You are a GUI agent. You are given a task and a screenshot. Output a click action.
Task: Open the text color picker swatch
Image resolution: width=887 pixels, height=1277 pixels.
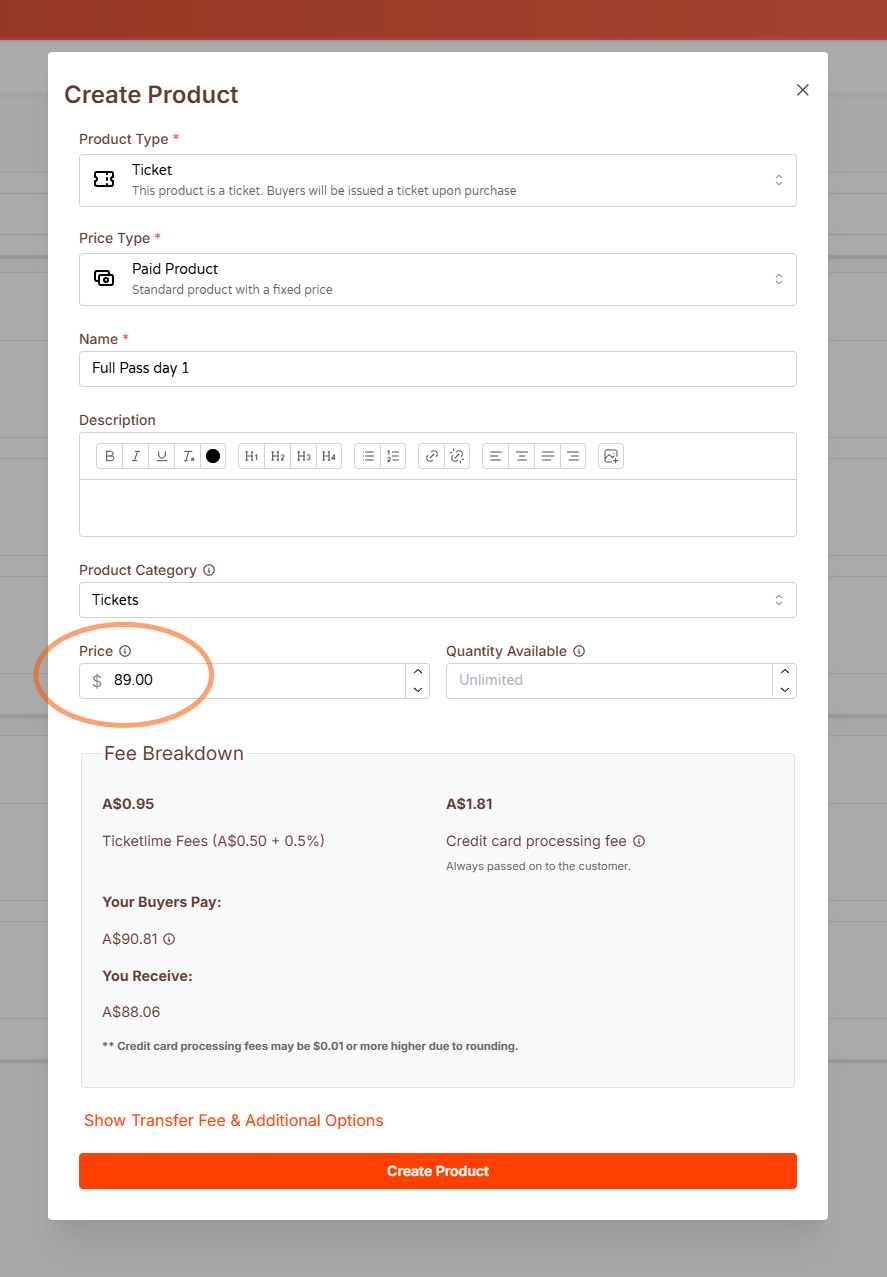click(x=213, y=456)
